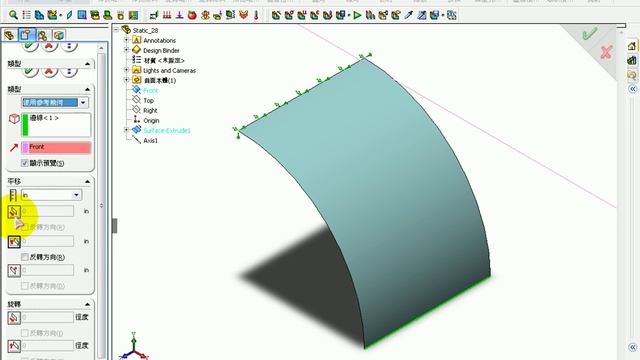640x360 pixels.
Task: Toggle greyed 反轉方向 checkbox under third translate field
Action: [24, 286]
